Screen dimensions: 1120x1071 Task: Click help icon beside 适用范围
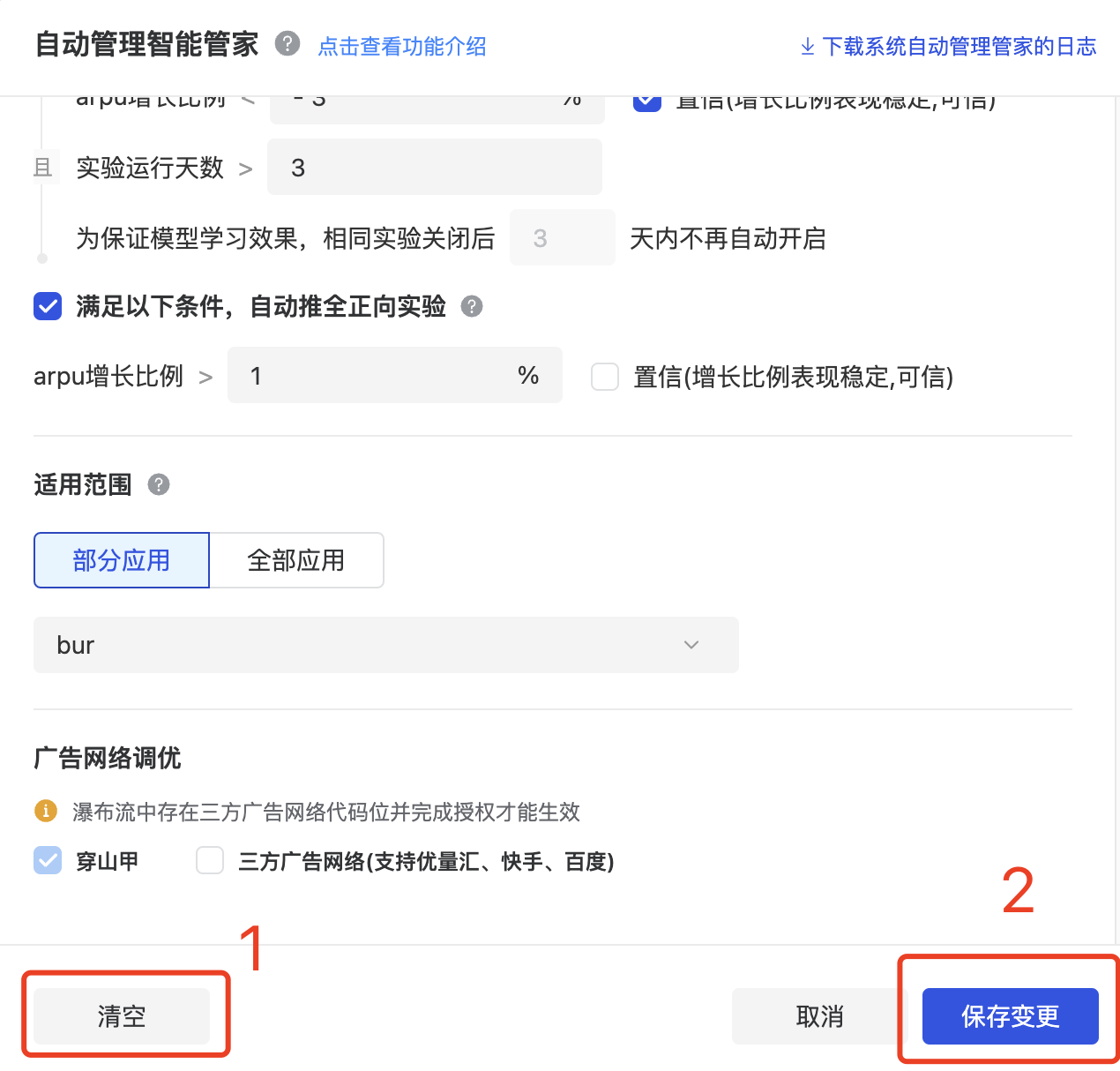coord(159,484)
